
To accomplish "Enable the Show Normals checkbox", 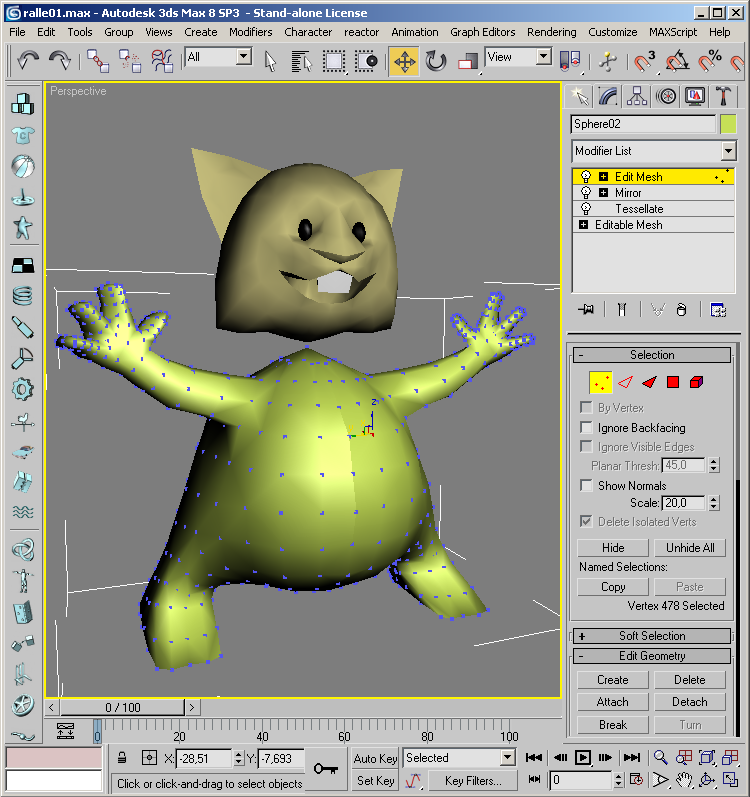I will click(x=587, y=486).
